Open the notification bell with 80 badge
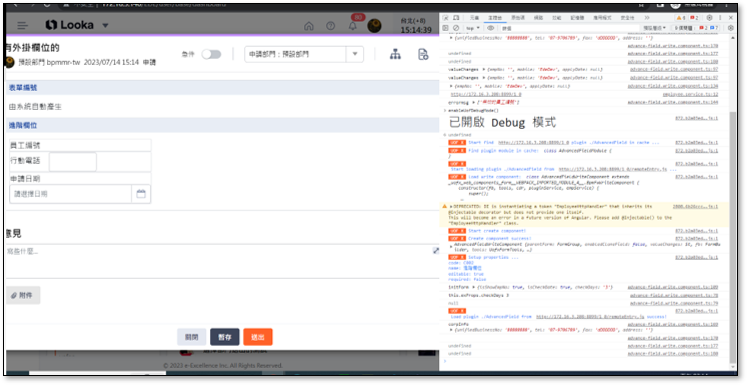 (353, 26)
